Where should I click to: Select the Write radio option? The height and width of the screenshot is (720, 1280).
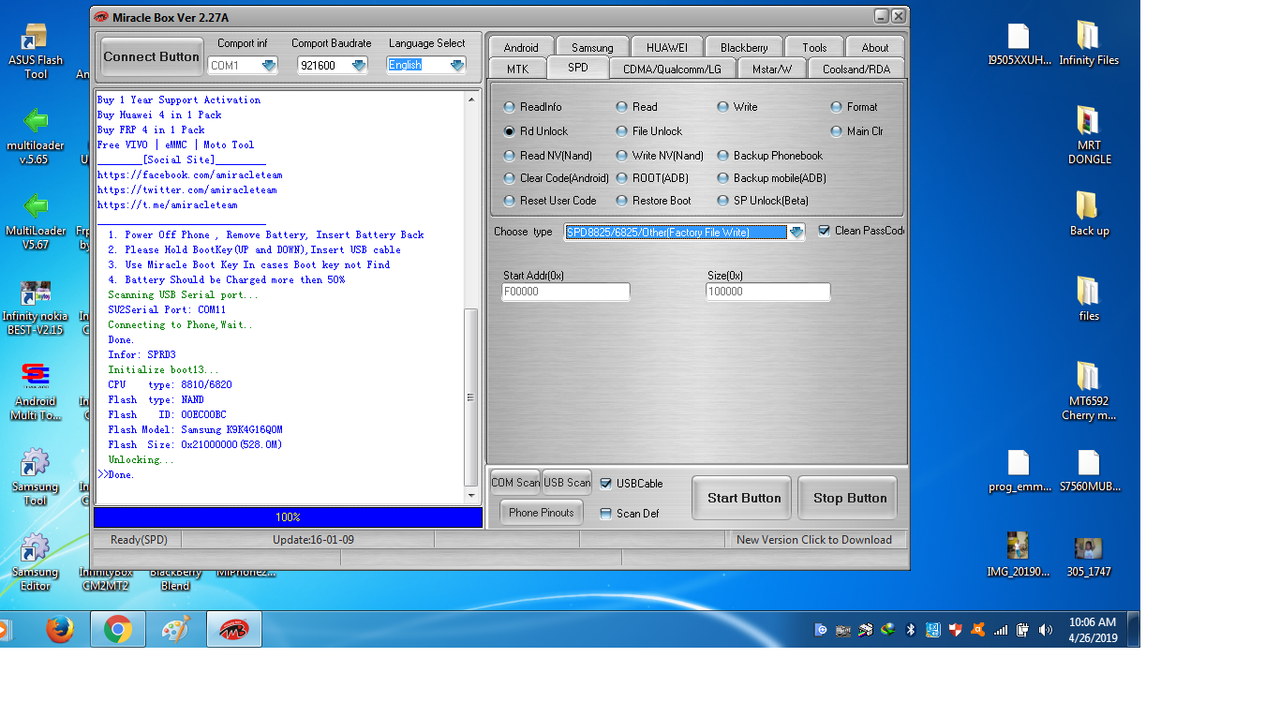click(738, 107)
